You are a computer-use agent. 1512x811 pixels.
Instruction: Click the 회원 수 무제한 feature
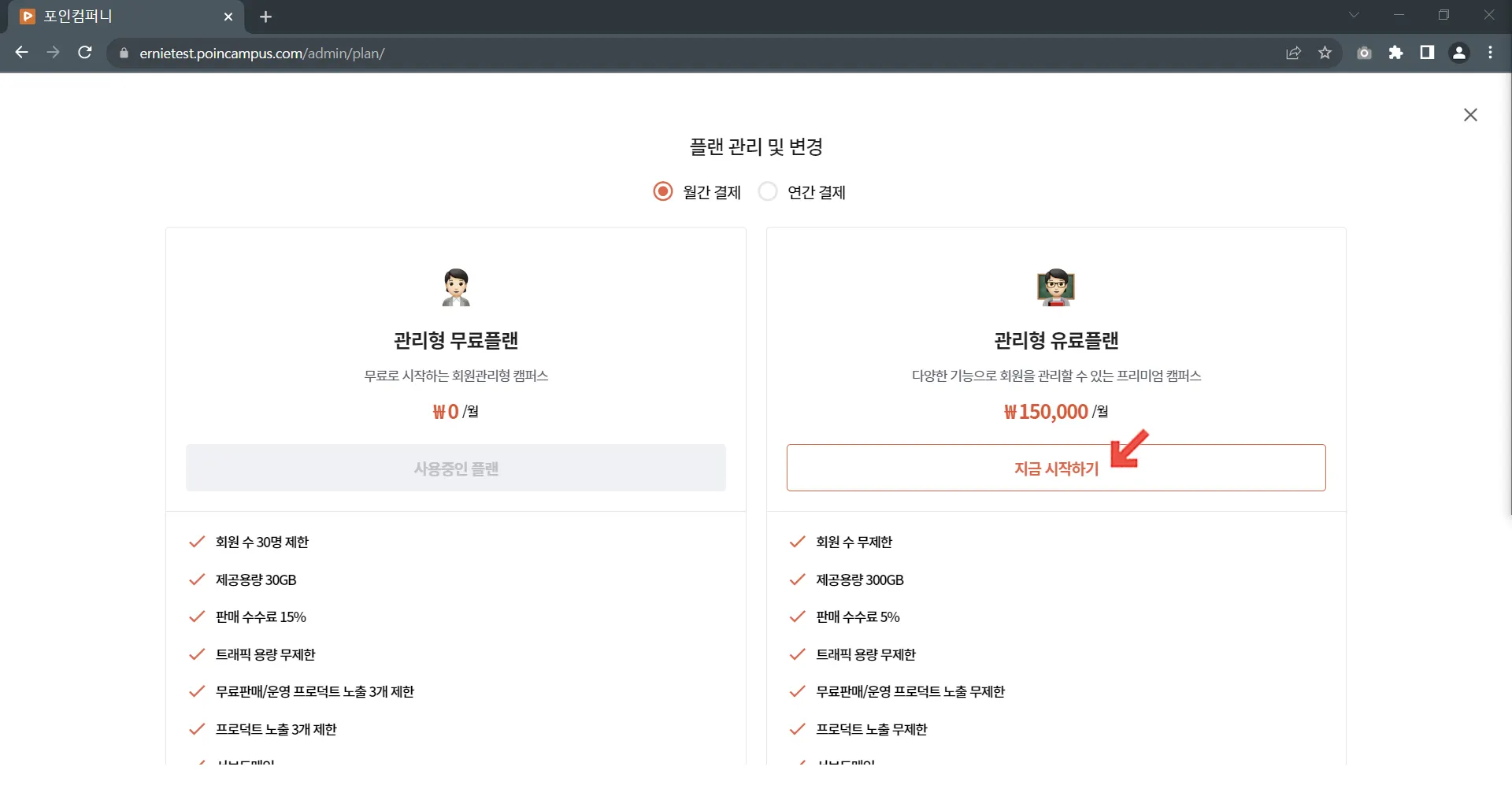(854, 542)
